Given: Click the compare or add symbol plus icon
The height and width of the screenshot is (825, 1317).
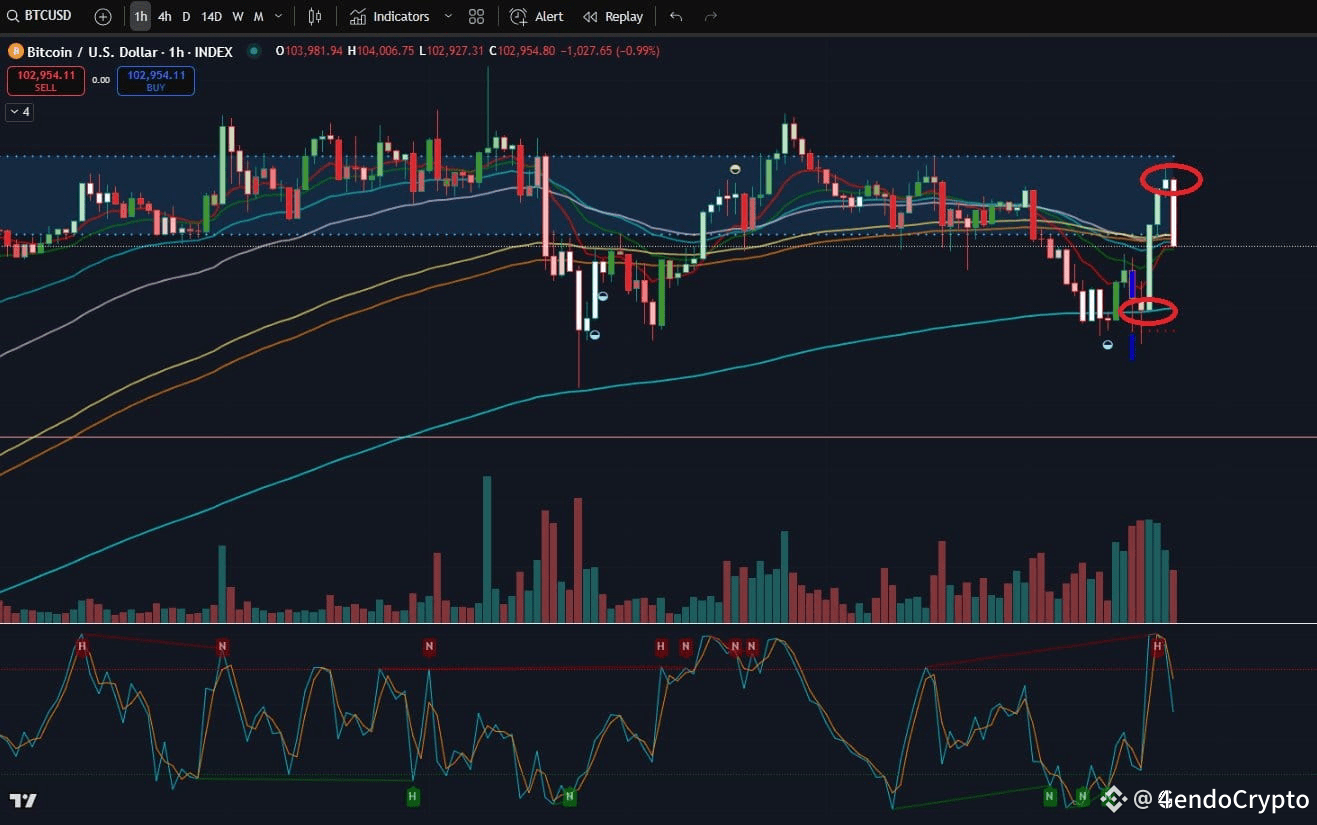Looking at the screenshot, I should click(x=103, y=17).
